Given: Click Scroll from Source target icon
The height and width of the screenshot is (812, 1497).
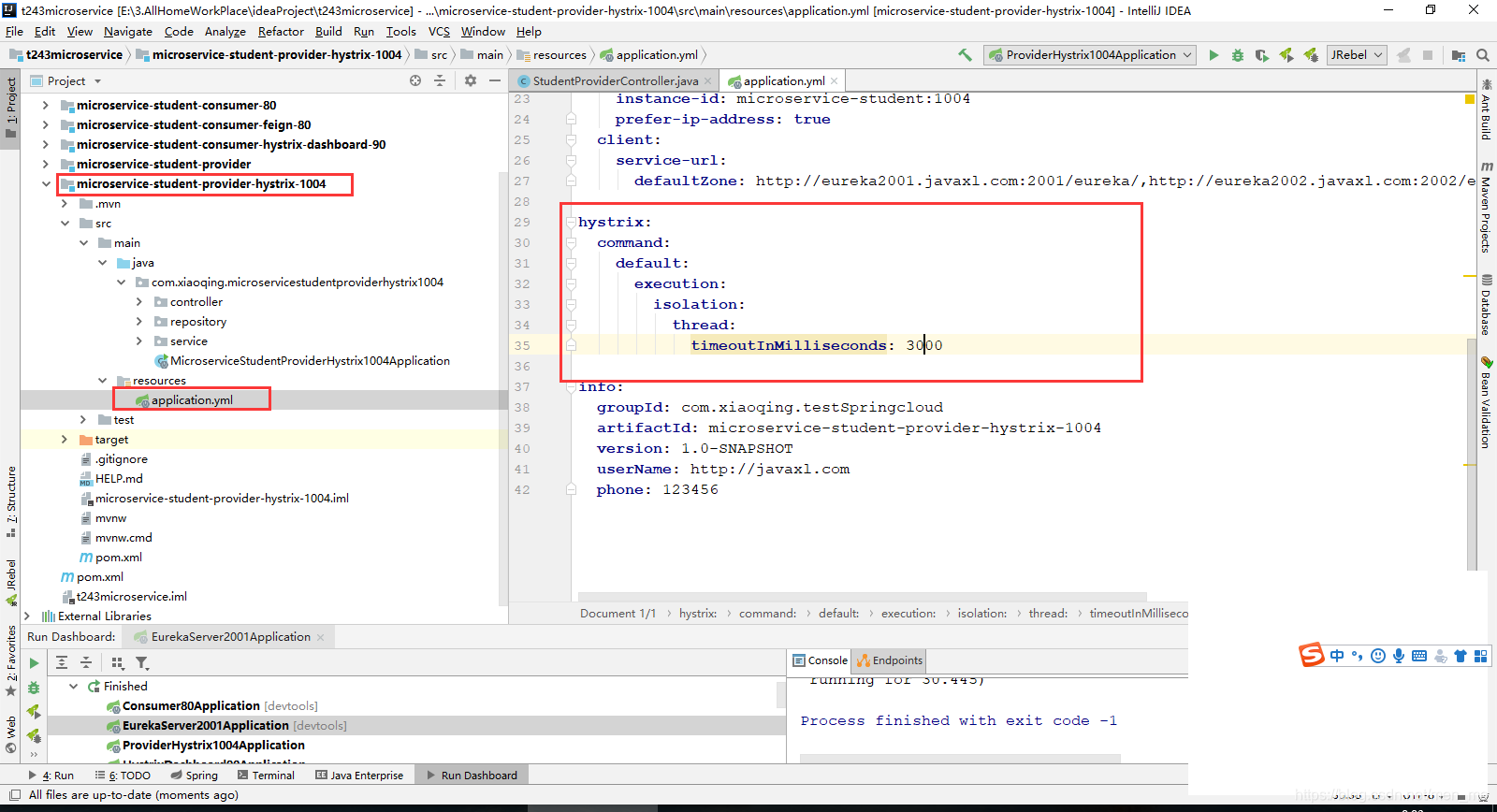Looking at the screenshot, I should pyautogui.click(x=415, y=80).
